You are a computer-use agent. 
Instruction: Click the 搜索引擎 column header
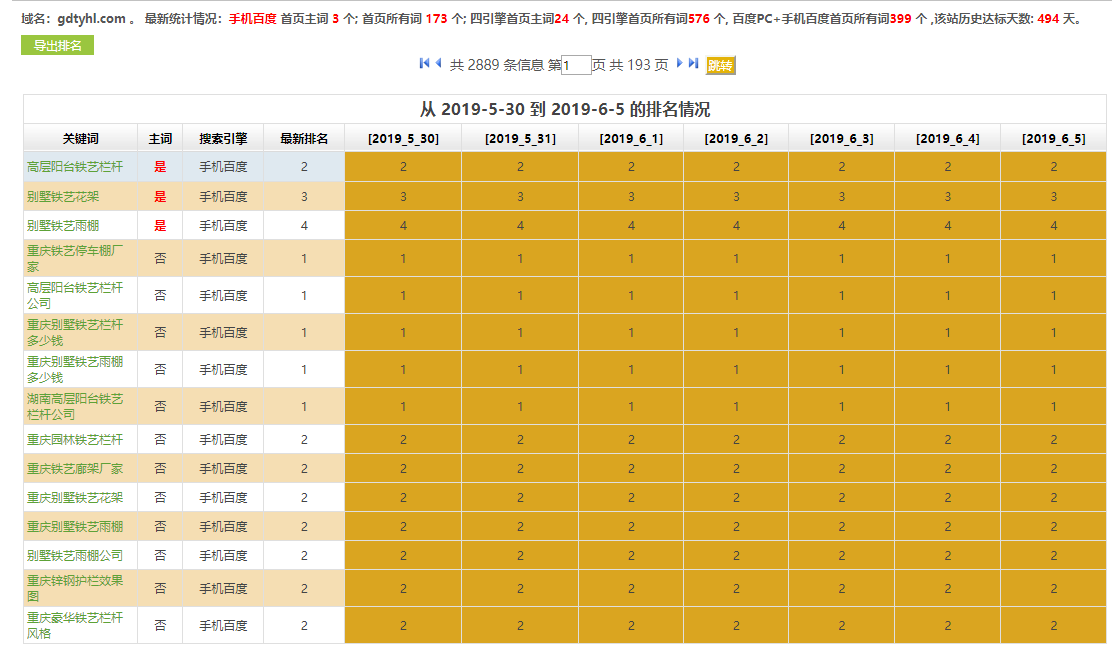(x=223, y=139)
